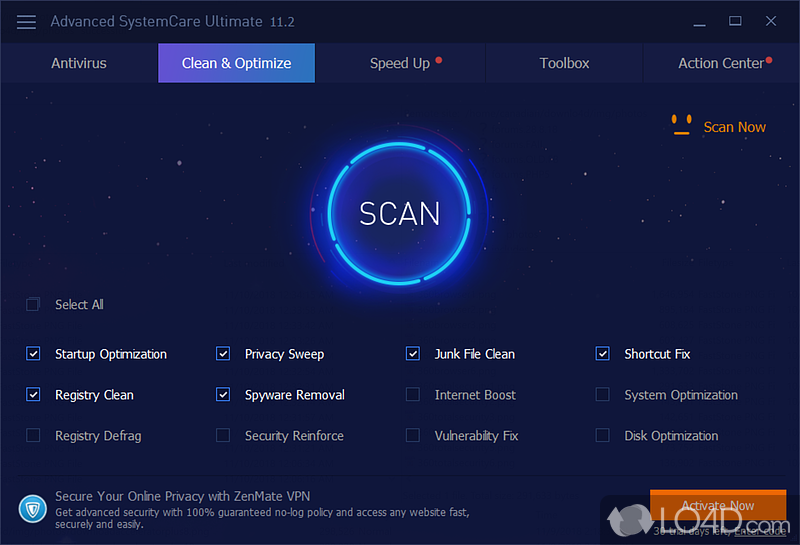Image resolution: width=800 pixels, height=545 pixels.
Task: Uncheck Privacy Sweep
Action: [223, 354]
